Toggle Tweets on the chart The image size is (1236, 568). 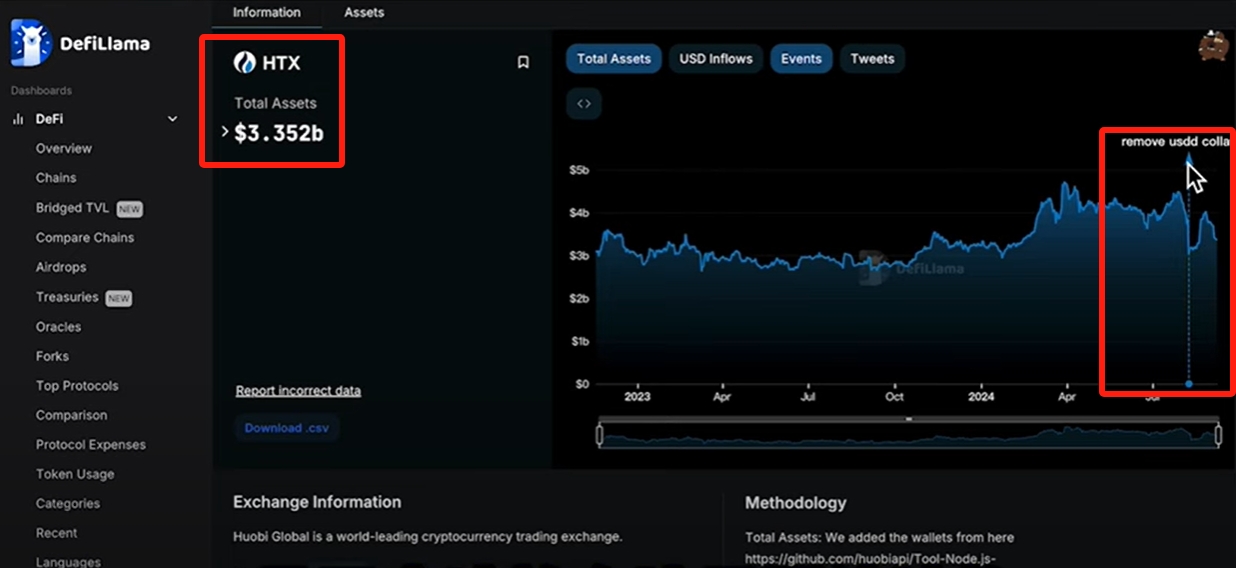coord(872,59)
